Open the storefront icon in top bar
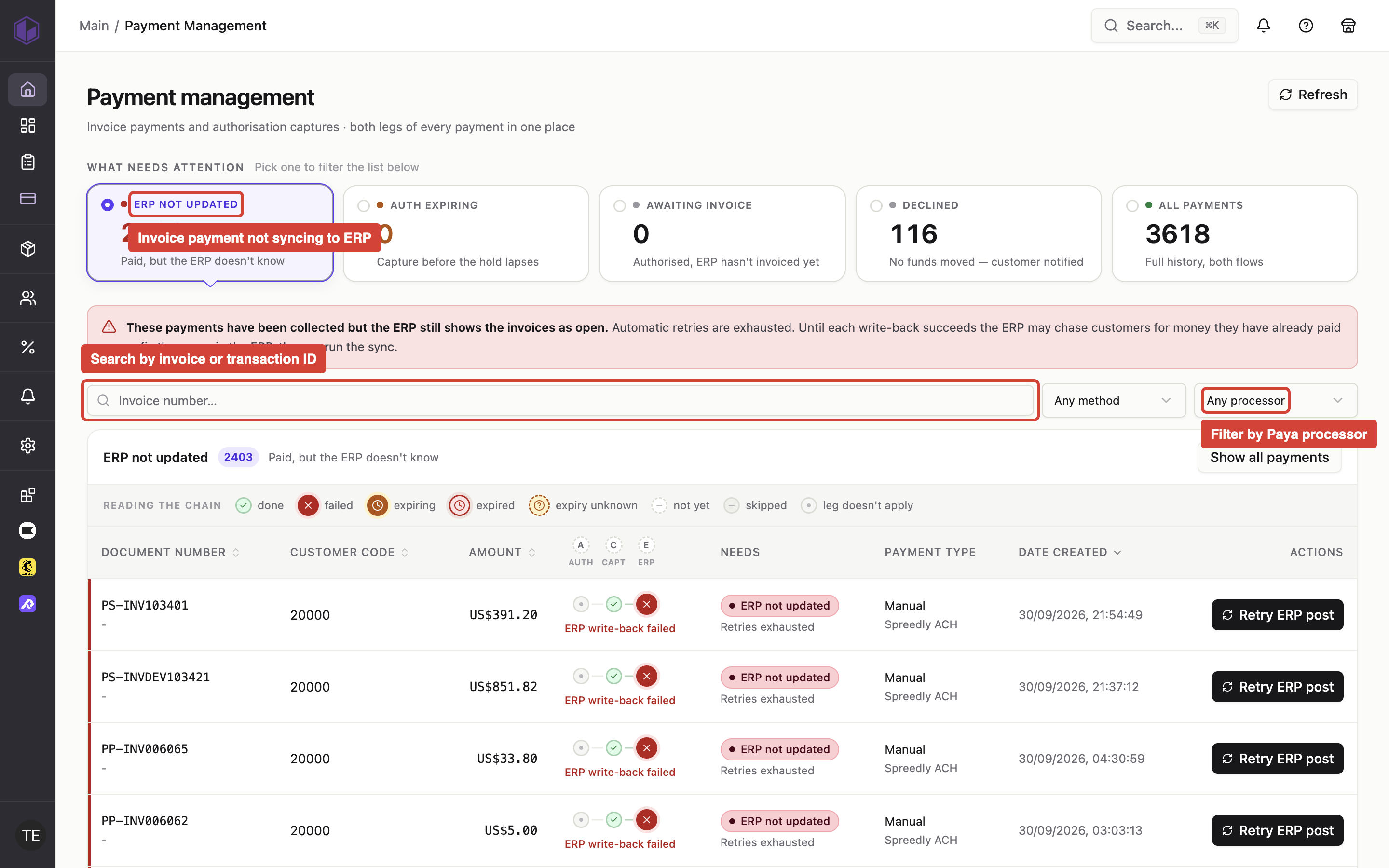 pyautogui.click(x=1348, y=26)
